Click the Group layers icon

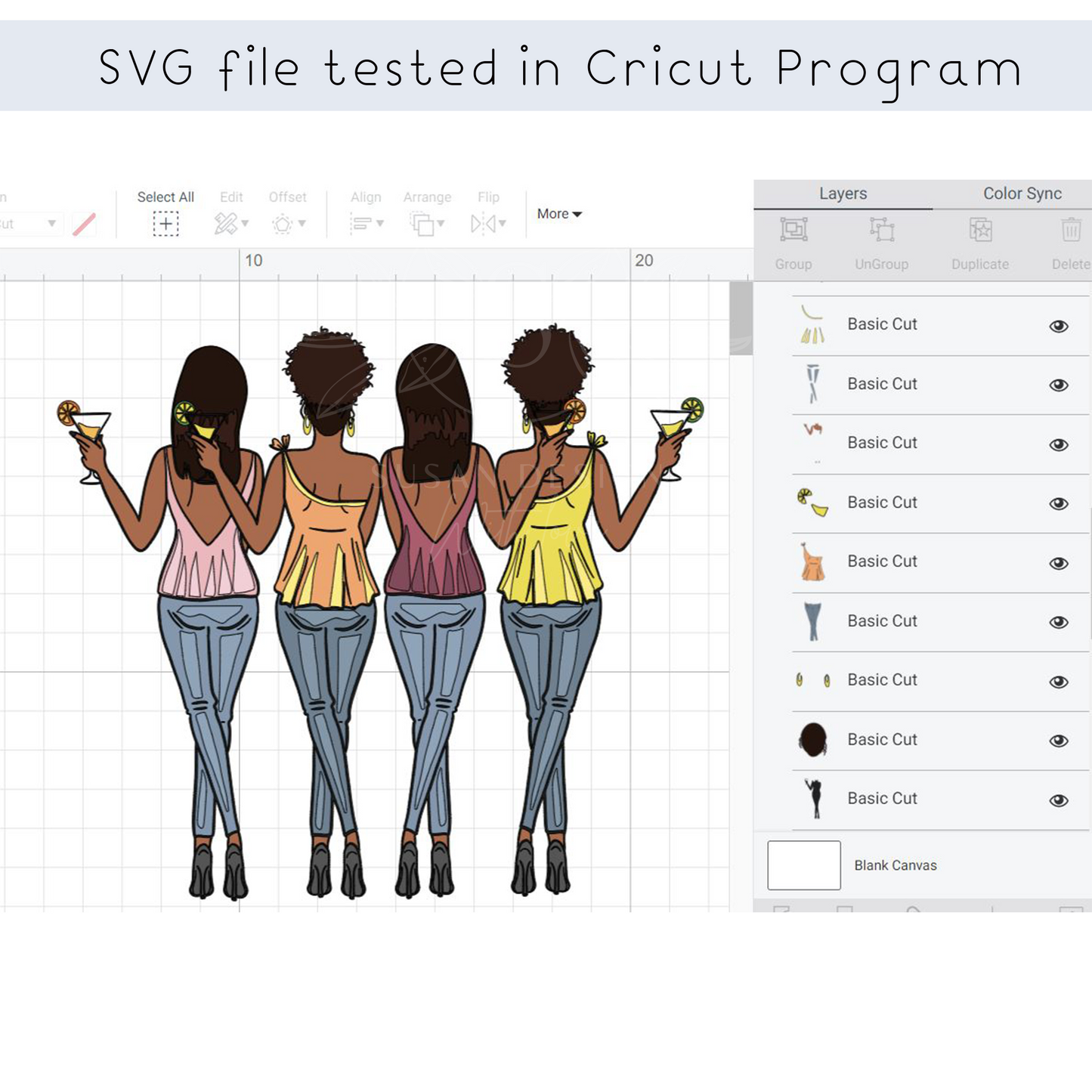point(793,230)
